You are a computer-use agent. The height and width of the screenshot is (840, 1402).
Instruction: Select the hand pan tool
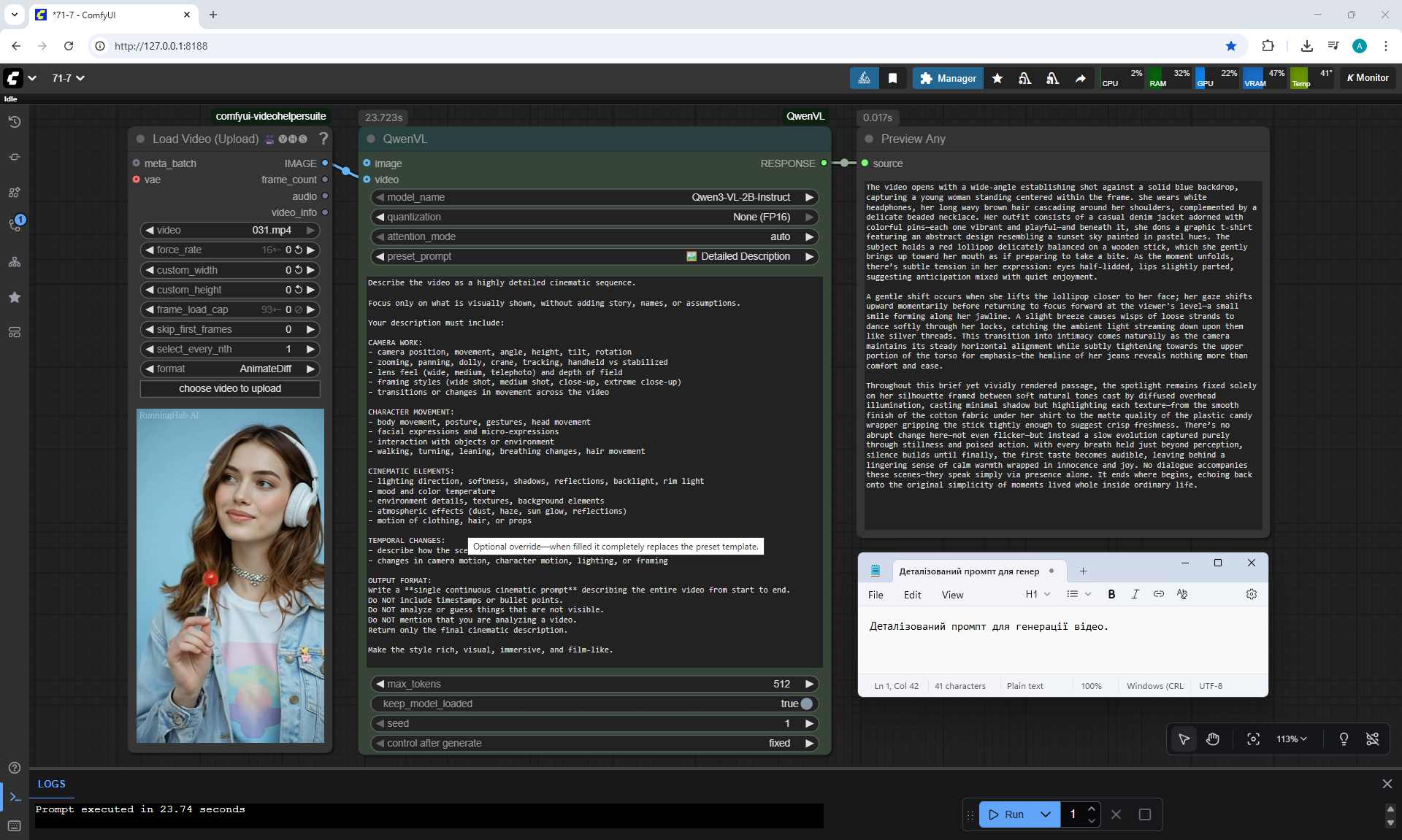click(x=1213, y=739)
